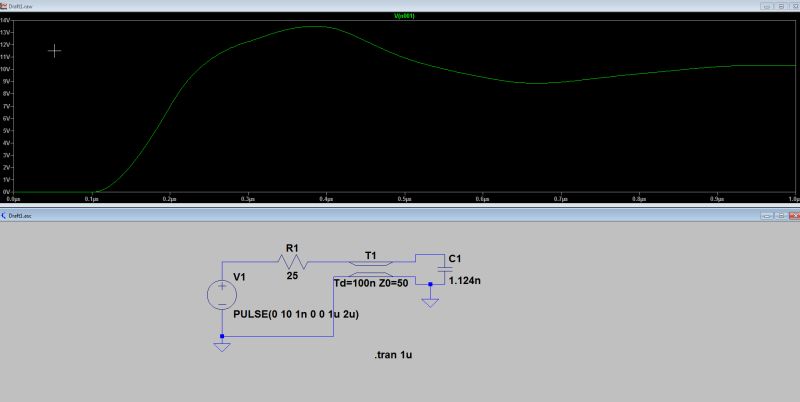Click the 10V vertical axis label
The width and height of the screenshot is (800, 402).
click(4, 69)
